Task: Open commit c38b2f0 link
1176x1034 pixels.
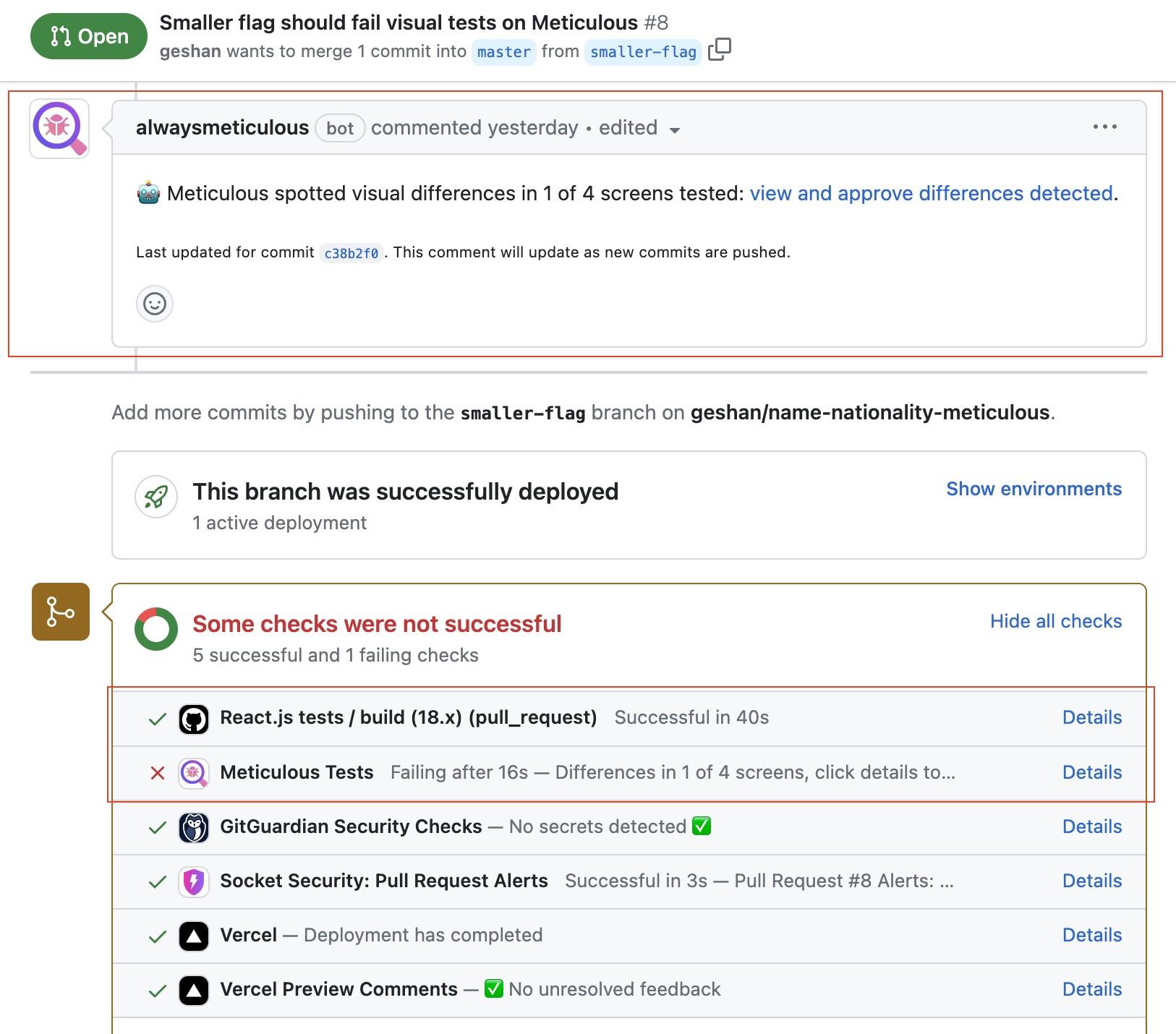Action: (x=351, y=253)
